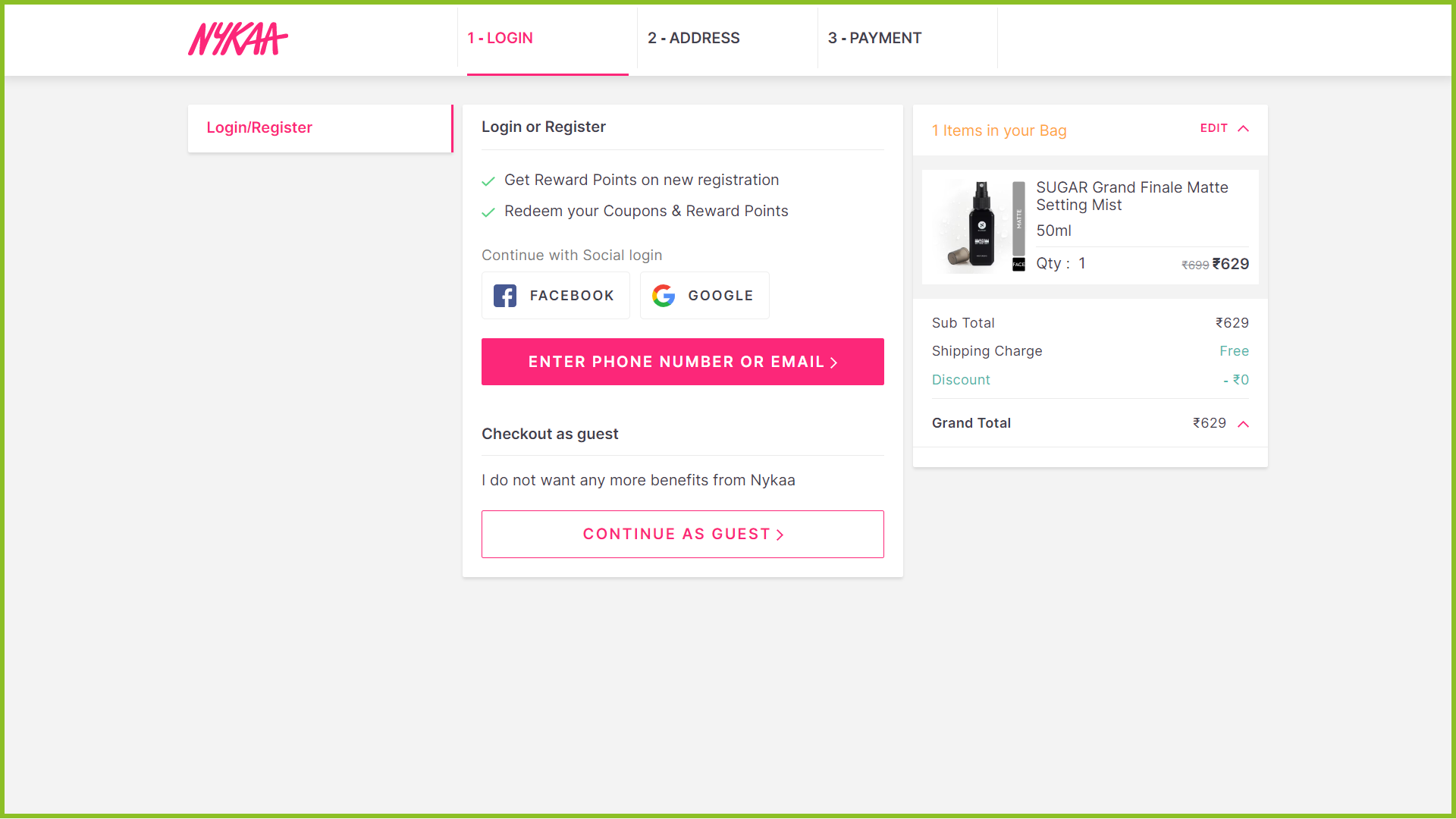
Task: Click the Nykaa logo
Action: click(237, 38)
